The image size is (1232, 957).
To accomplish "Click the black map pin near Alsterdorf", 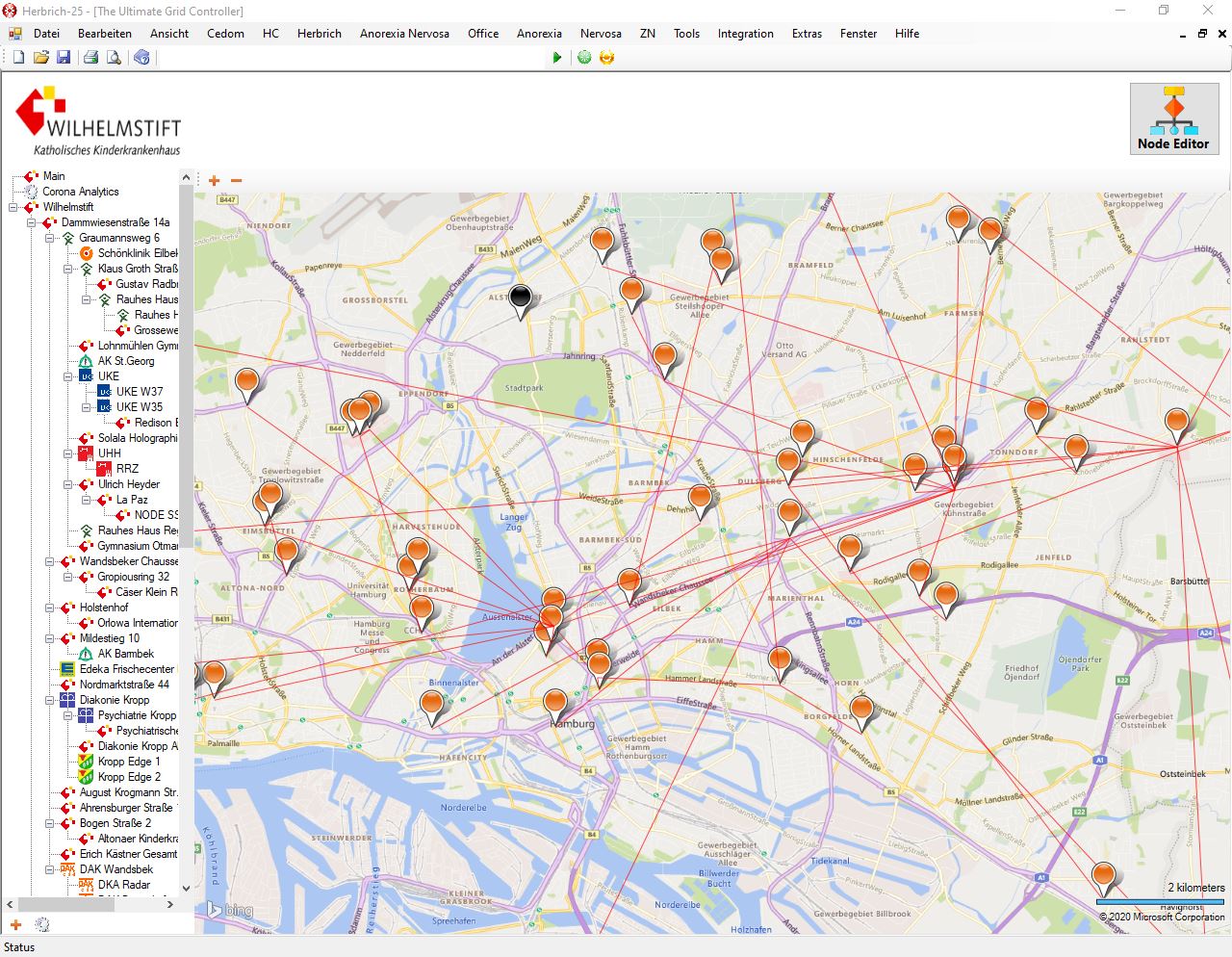I will [521, 299].
